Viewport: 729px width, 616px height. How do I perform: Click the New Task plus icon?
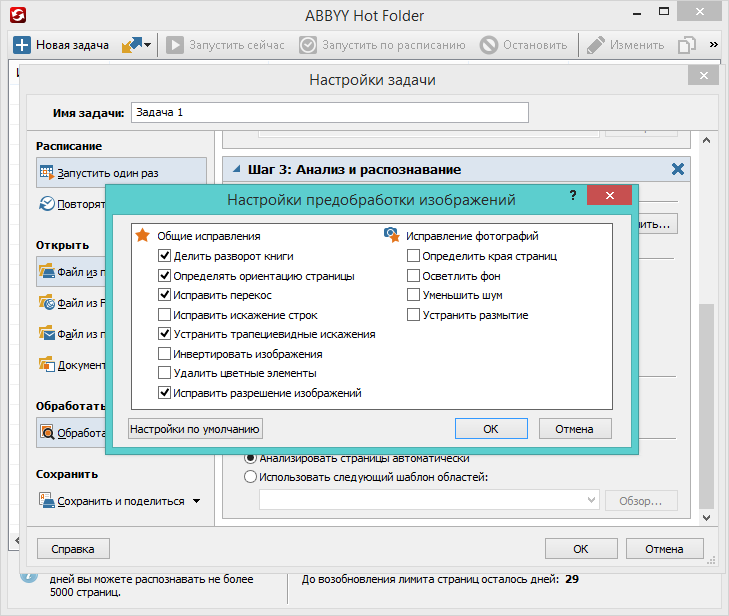click(x=21, y=45)
